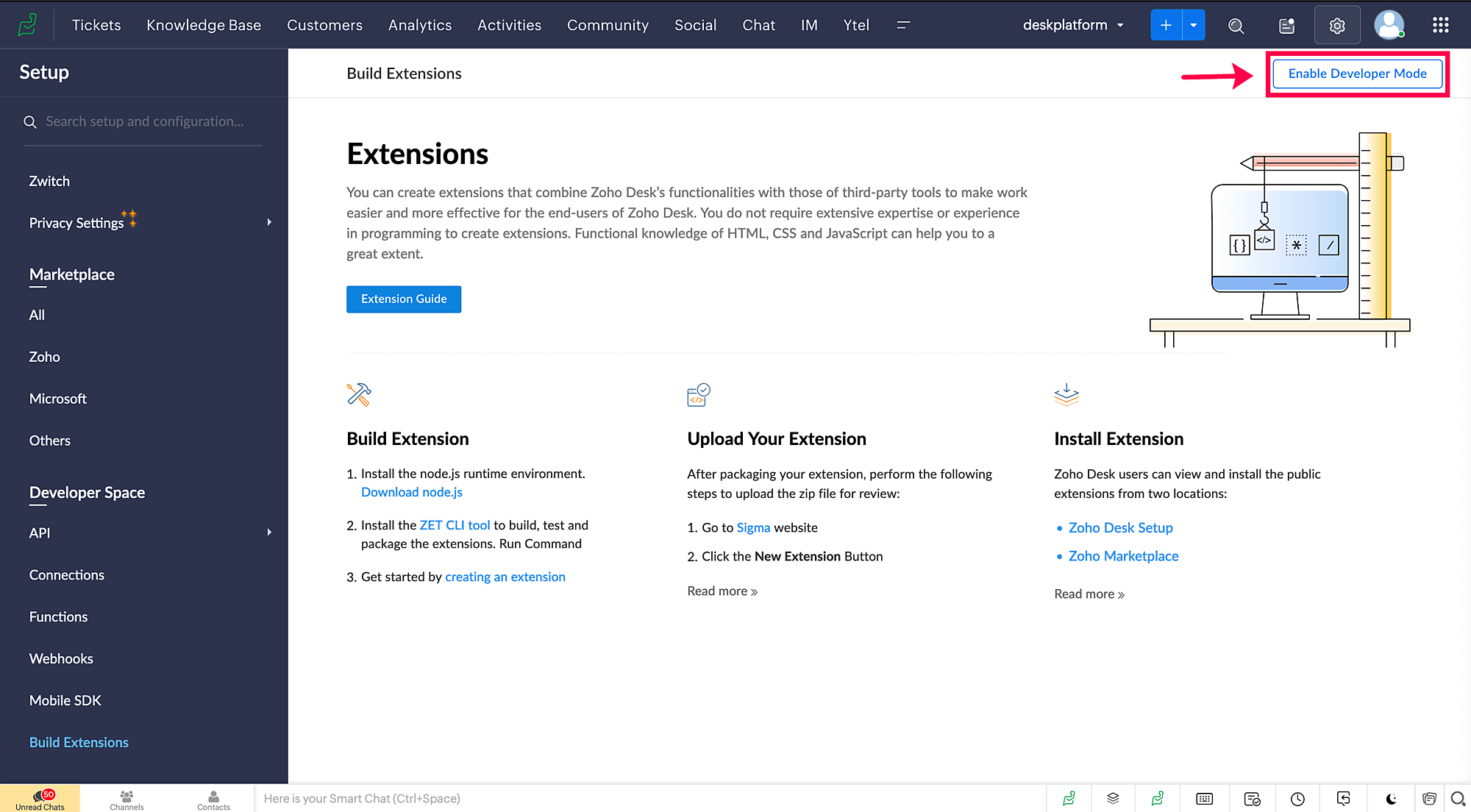1471x812 pixels.
Task: Click the Extension Guide button
Action: (x=404, y=299)
